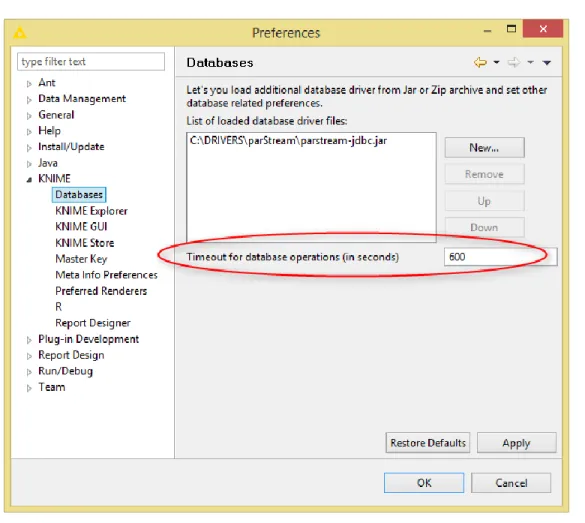Open the forward history dropdown arrow
The height and width of the screenshot is (523, 585).
click(530, 62)
